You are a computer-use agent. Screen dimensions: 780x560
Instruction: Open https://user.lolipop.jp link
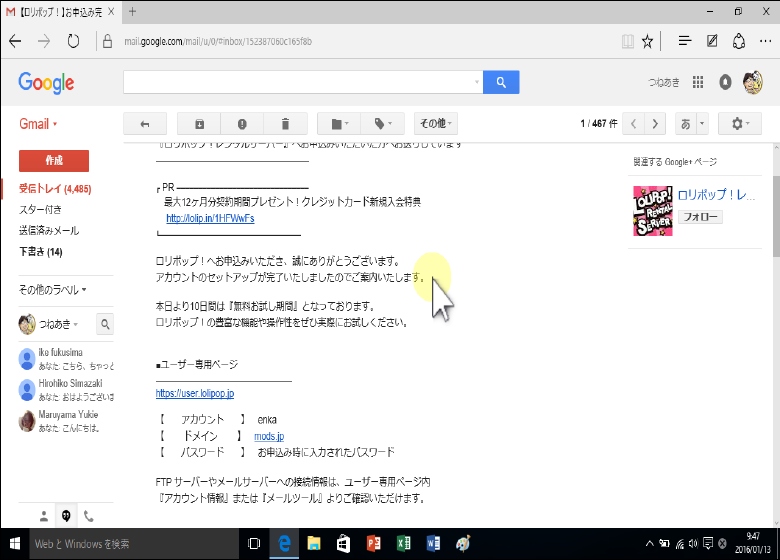point(195,393)
